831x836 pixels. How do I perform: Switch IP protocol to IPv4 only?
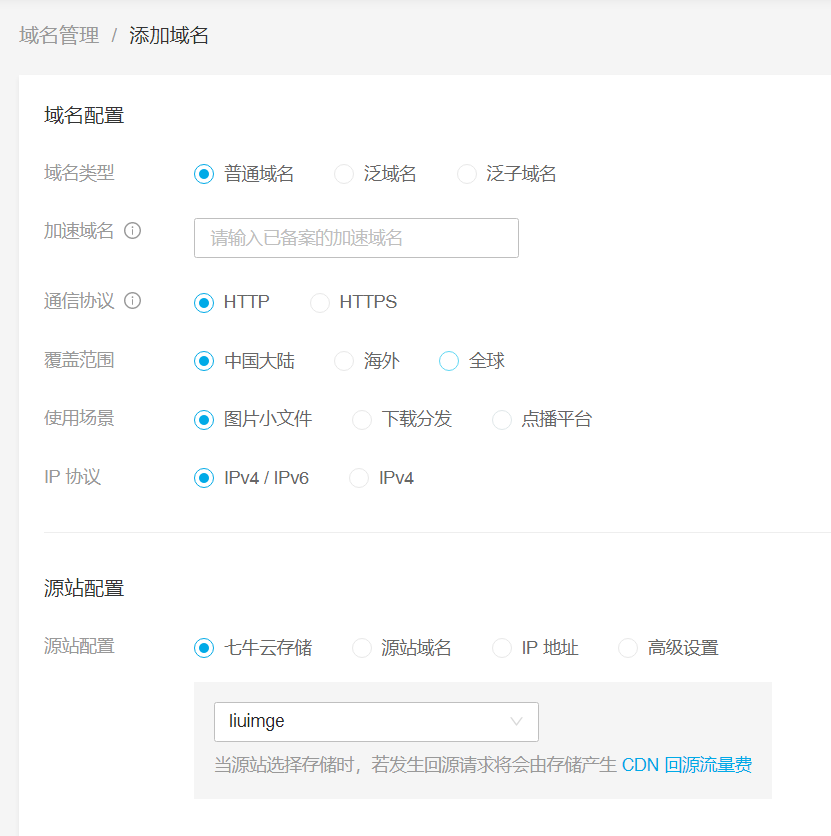[358, 477]
